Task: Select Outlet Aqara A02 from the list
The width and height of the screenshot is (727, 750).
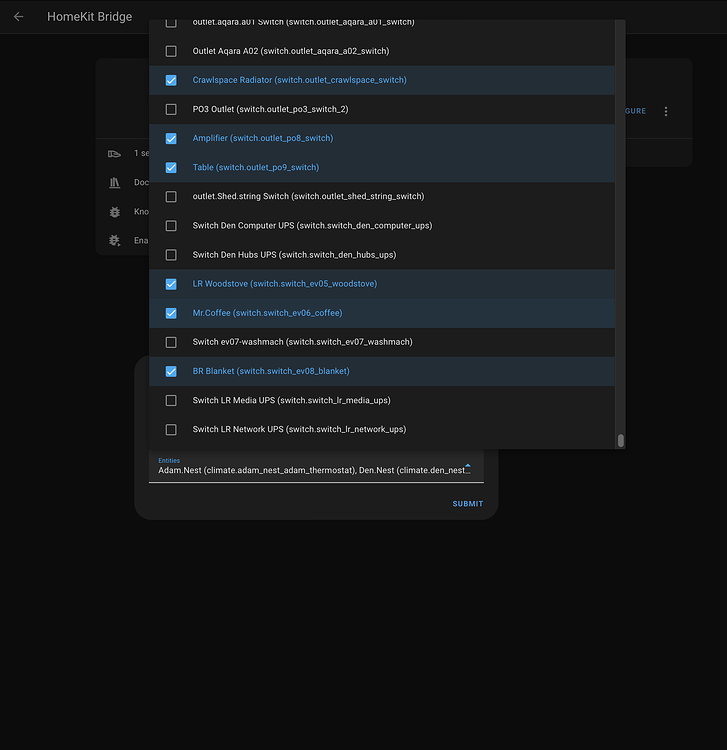Action: (x=382, y=51)
